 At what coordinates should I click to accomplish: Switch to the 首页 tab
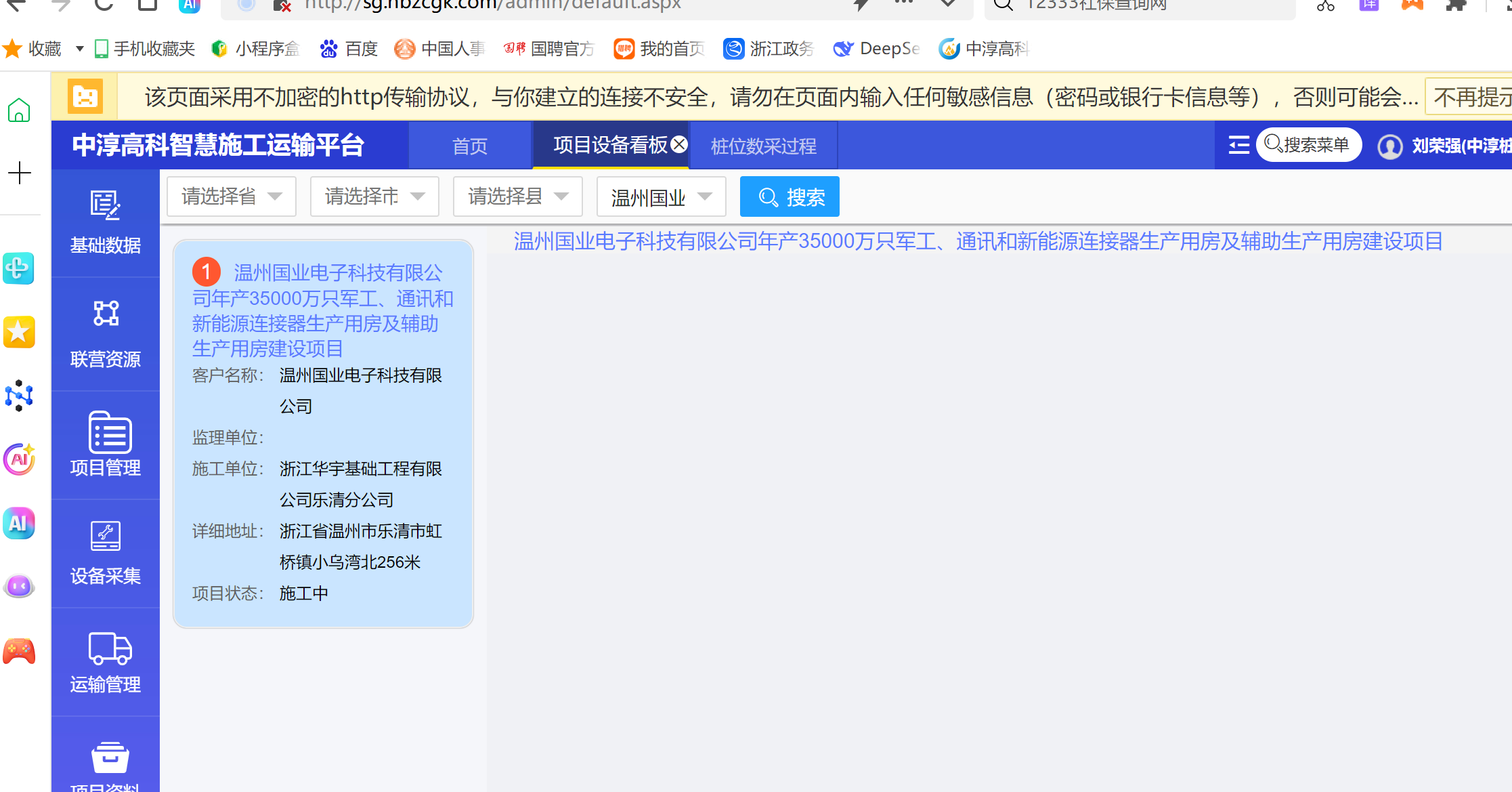pyautogui.click(x=469, y=146)
